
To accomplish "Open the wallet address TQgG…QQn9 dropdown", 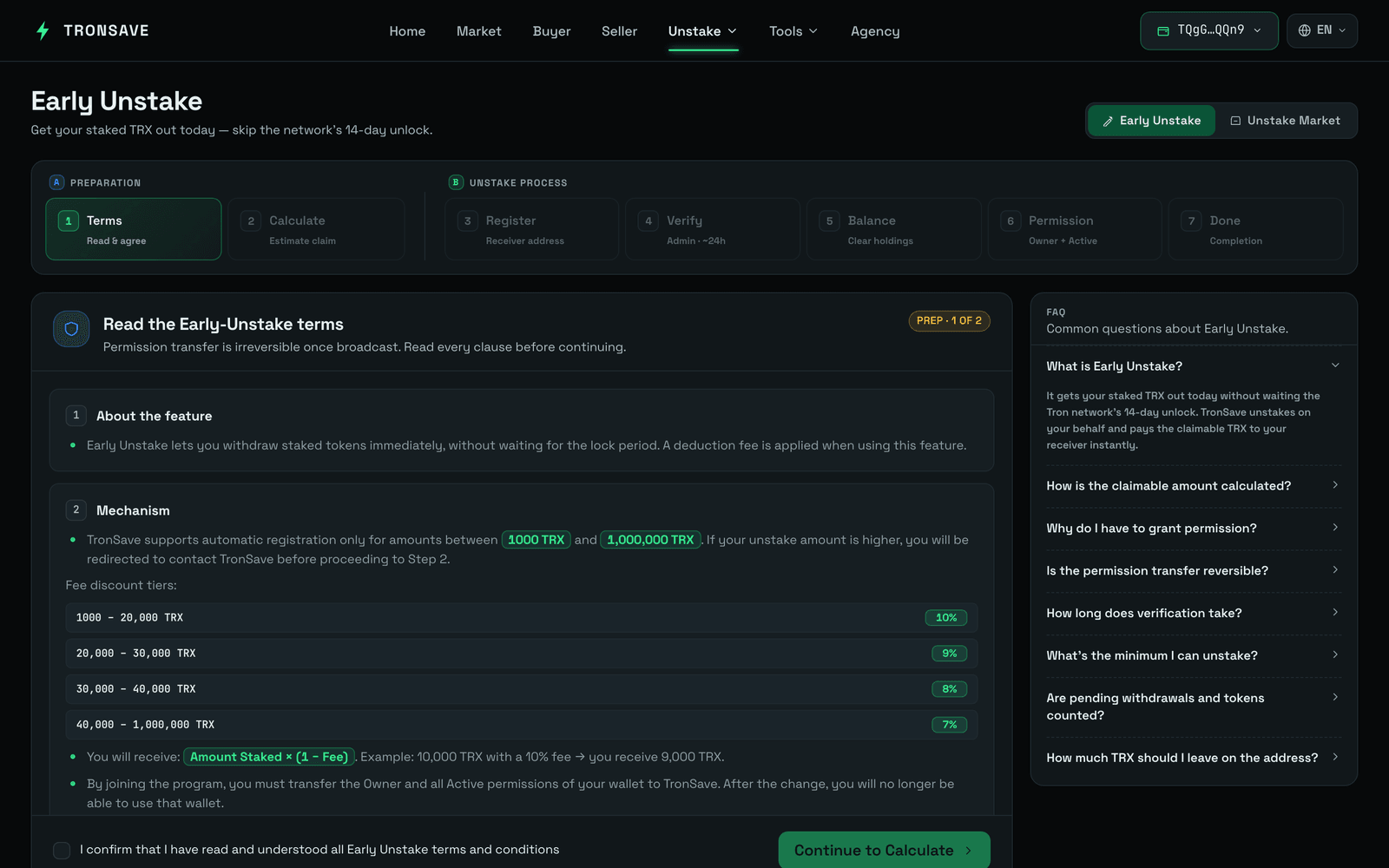I will click(x=1209, y=30).
